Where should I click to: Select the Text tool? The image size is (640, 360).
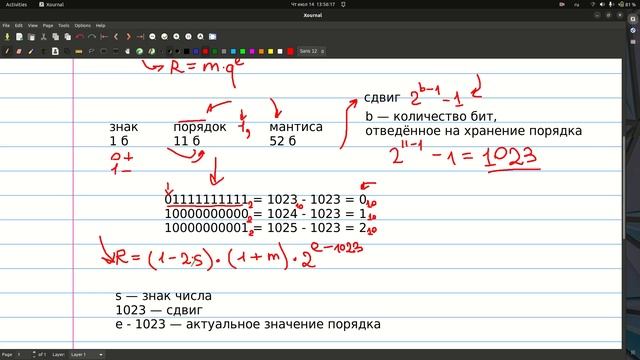(x=43, y=51)
